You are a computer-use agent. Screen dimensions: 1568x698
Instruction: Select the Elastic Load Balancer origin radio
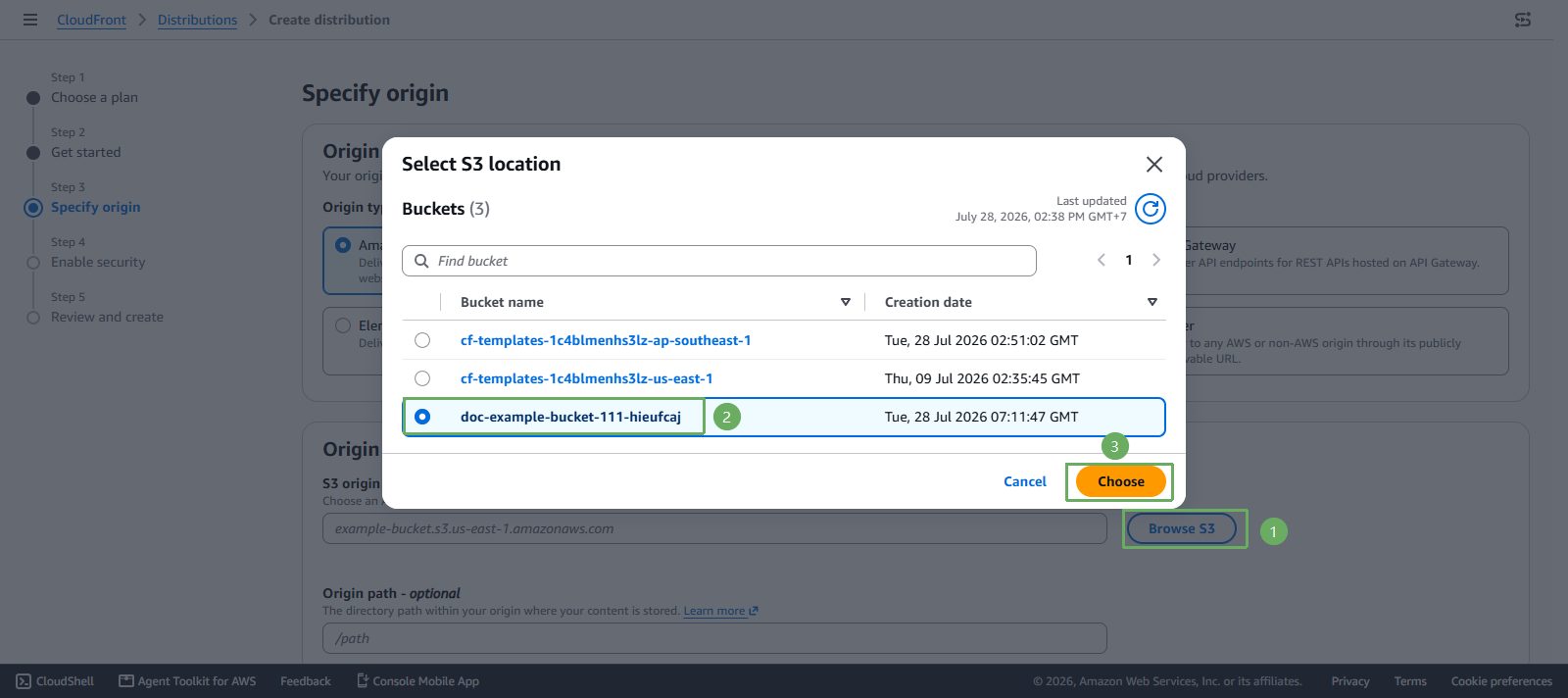(343, 325)
